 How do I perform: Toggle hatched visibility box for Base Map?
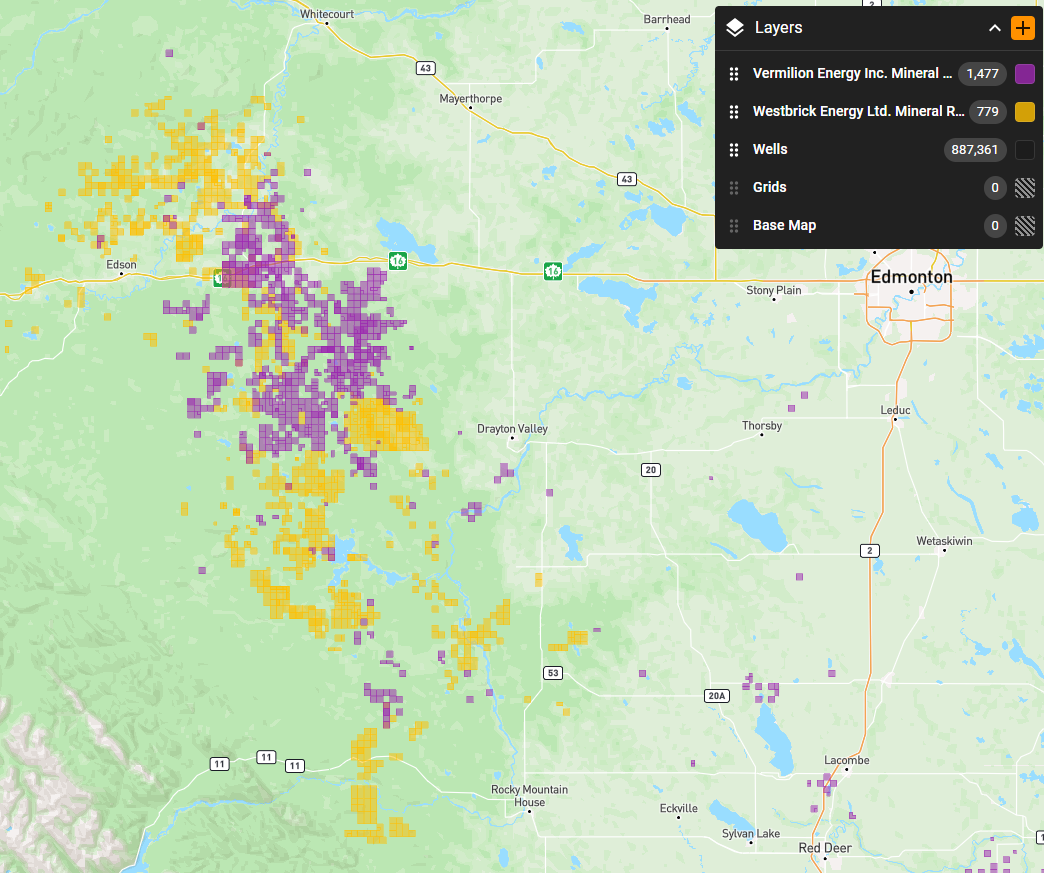click(x=1025, y=226)
